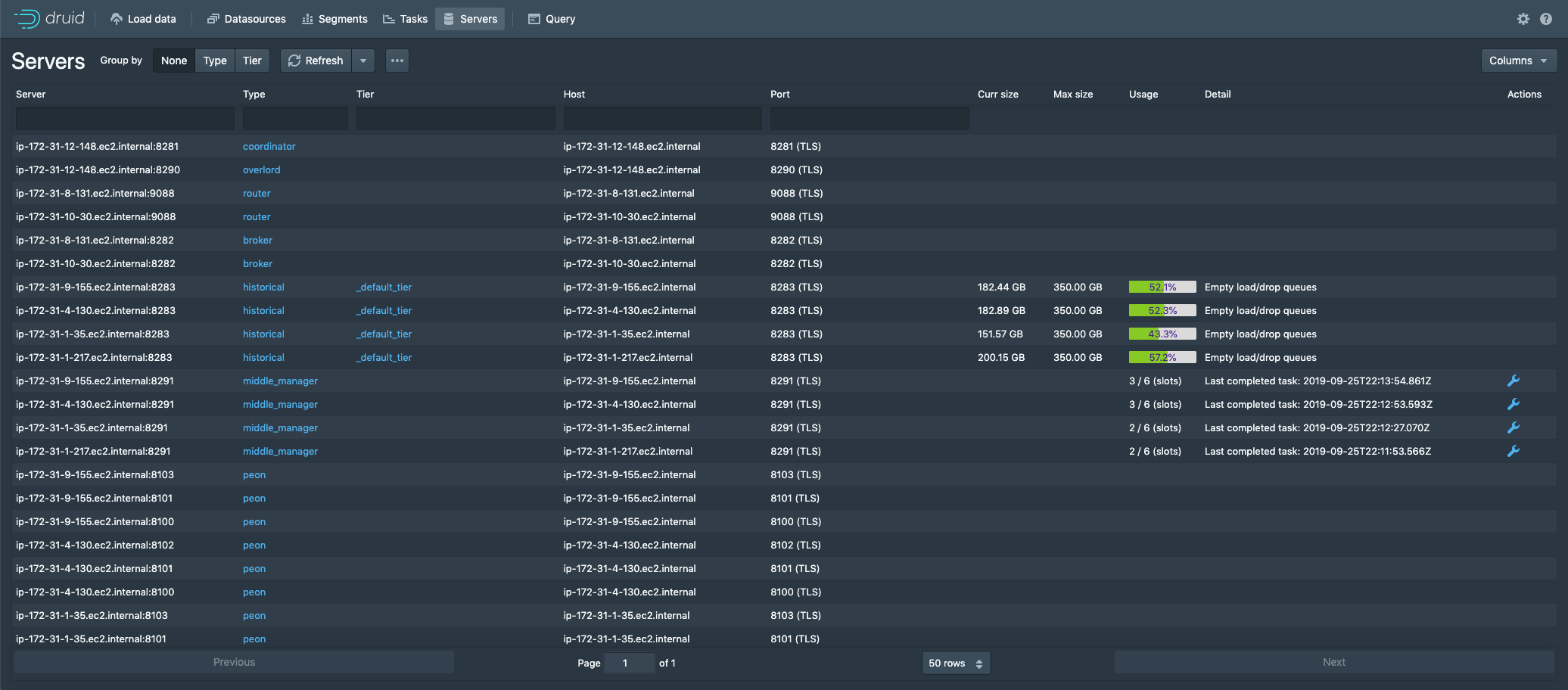Filter by the coordinator type link
This screenshot has width=1568, height=690.
[269, 146]
